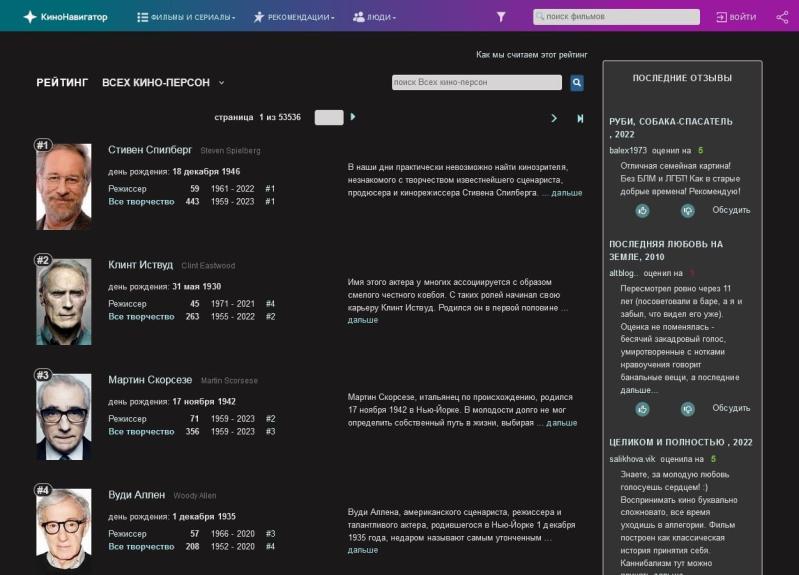Go to next page chevron
This screenshot has height=575, width=799.
pyautogui.click(x=554, y=118)
